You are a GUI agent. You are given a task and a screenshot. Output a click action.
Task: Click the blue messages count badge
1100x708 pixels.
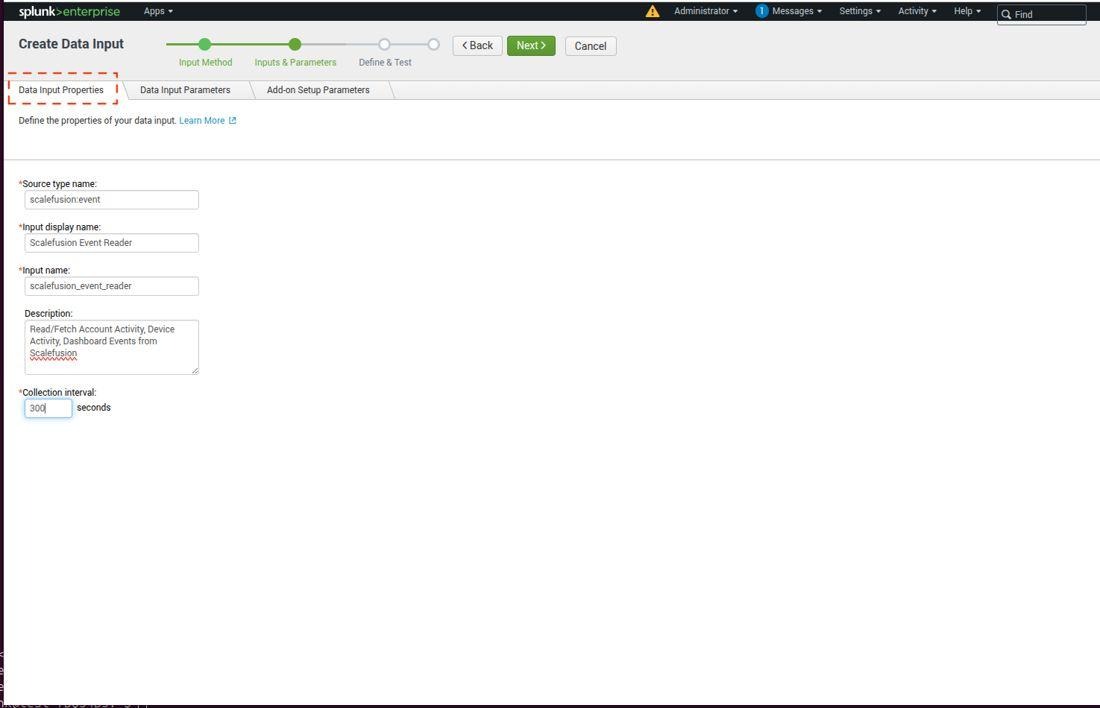(x=762, y=11)
